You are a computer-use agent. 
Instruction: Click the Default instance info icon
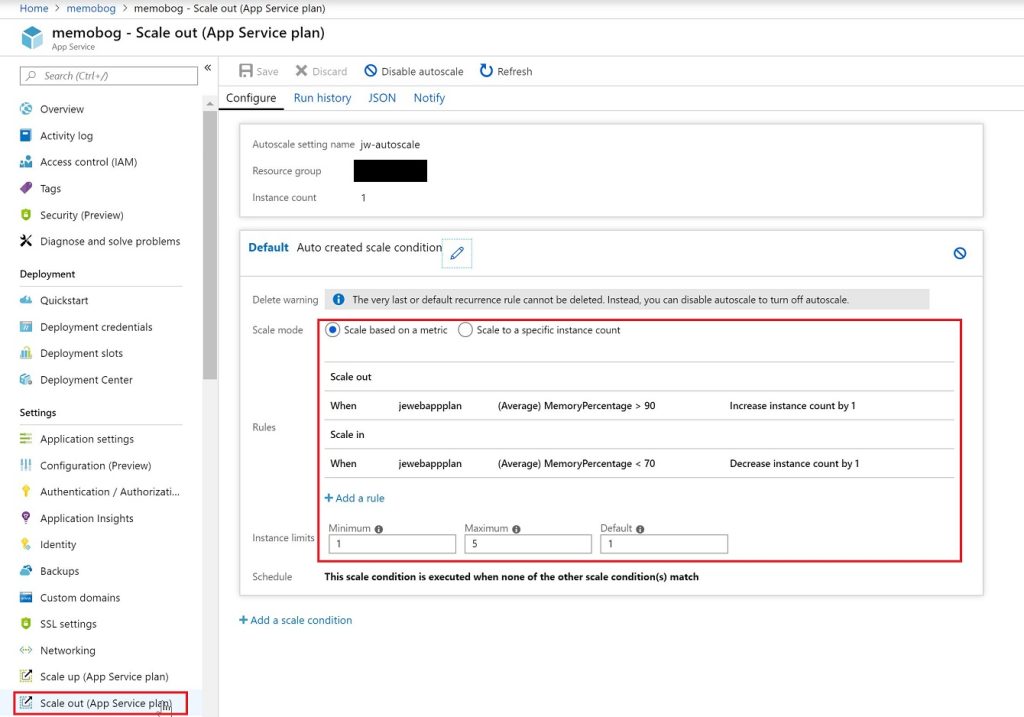coord(640,529)
